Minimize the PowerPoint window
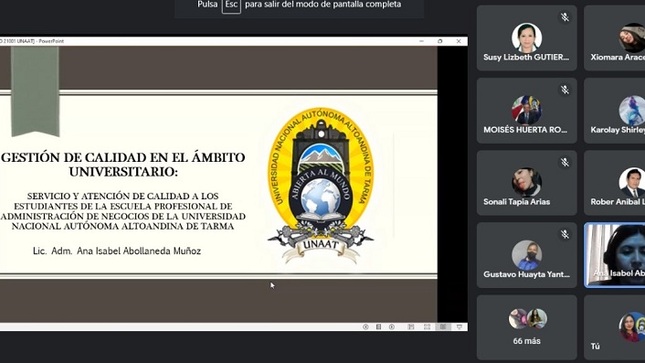Viewport: 645px width, 363px height. point(422,41)
